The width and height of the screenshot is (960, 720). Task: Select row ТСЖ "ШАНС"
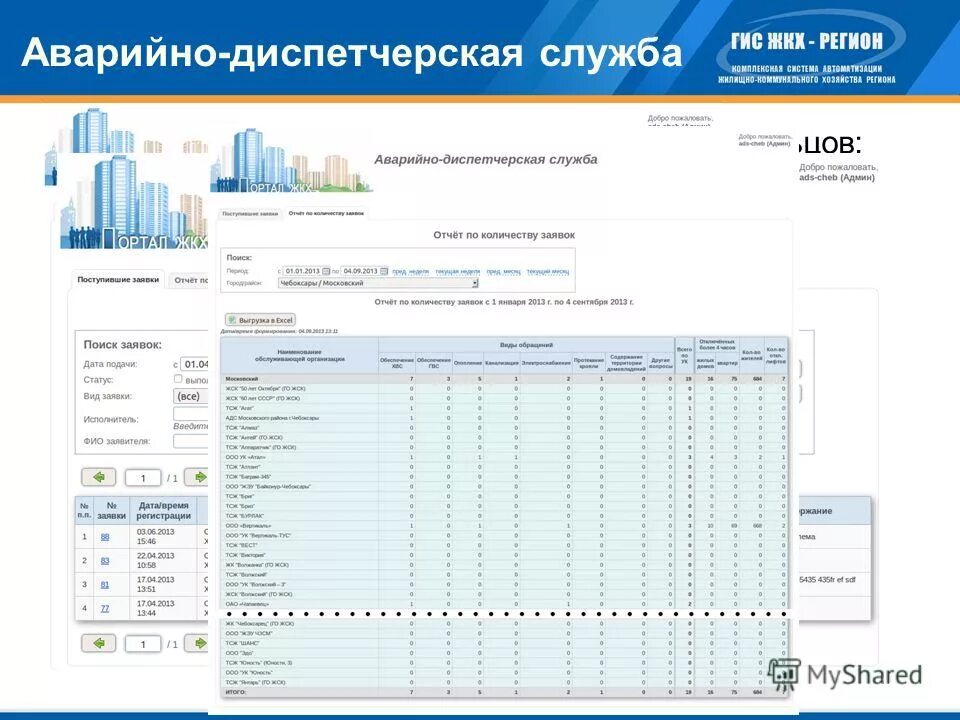point(504,643)
